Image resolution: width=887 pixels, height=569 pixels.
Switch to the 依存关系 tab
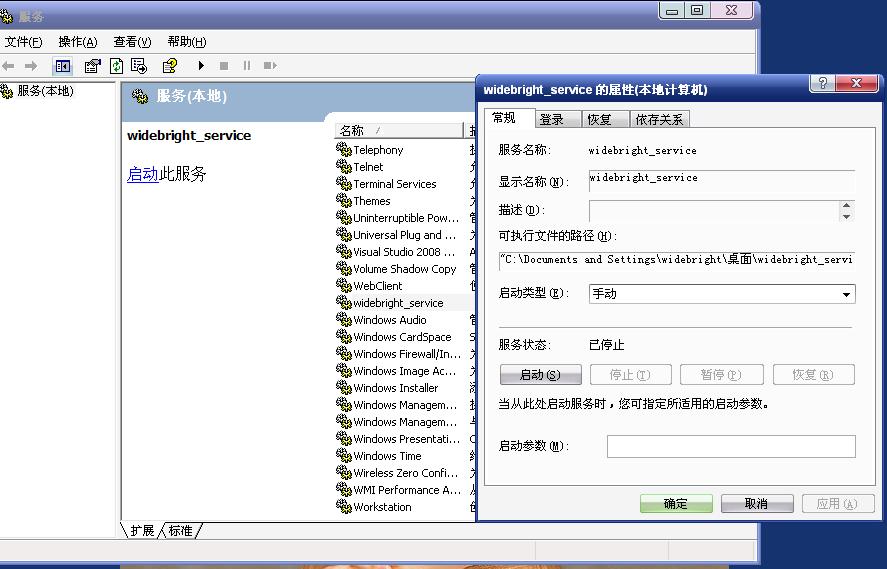[659, 119]
